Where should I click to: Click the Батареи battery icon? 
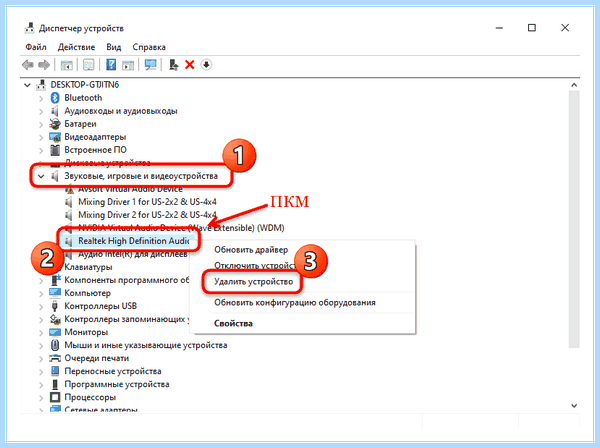pos(55,124)
